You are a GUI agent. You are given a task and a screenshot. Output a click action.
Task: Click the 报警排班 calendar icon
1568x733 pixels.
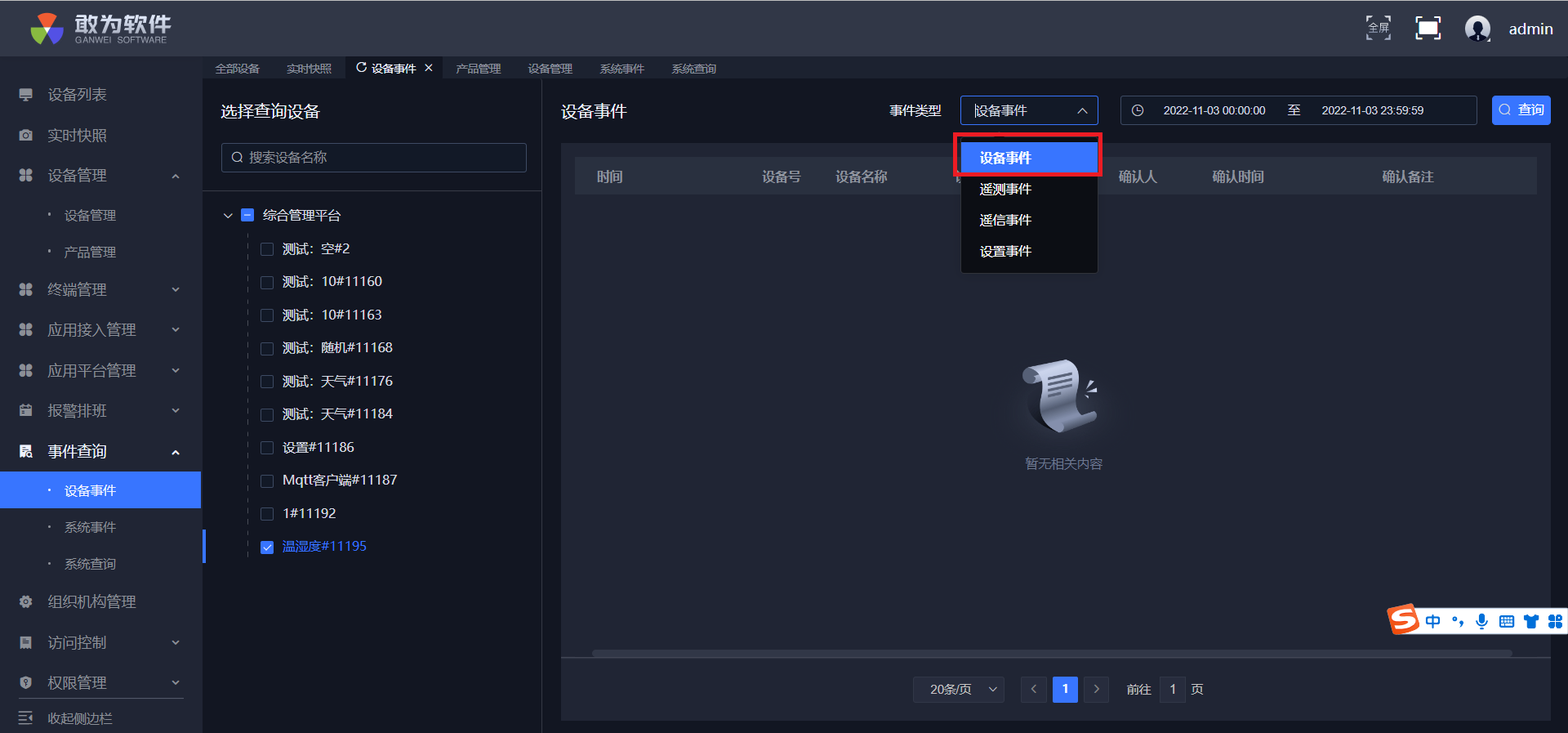tap(26, 410)
